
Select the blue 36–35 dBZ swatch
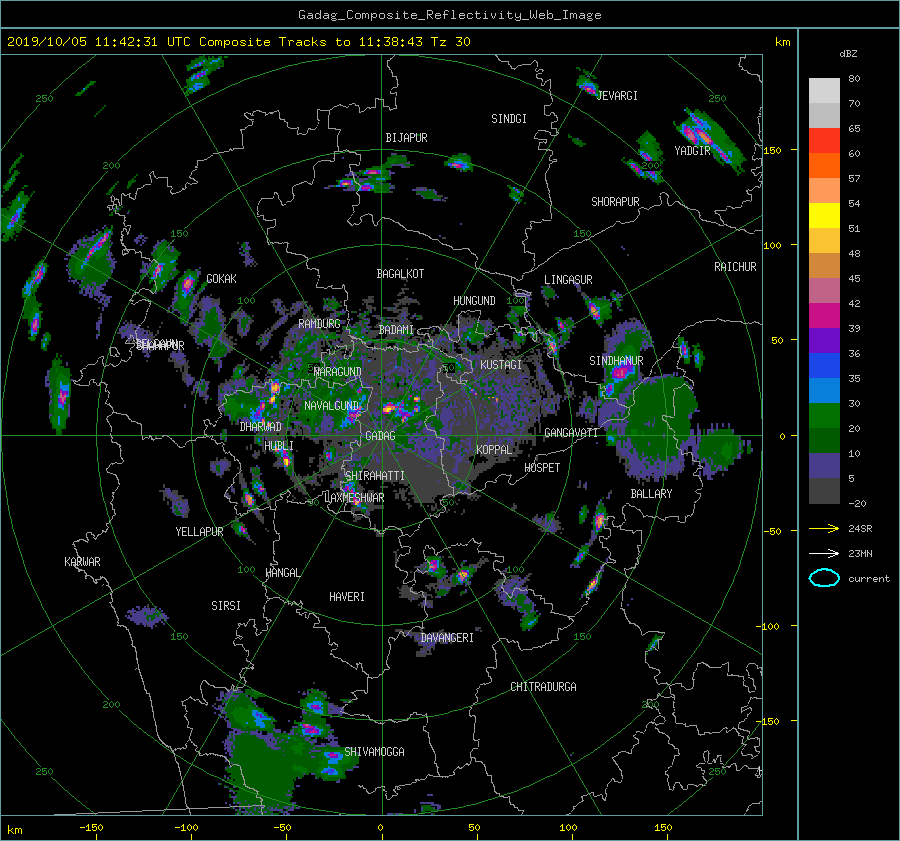[x=824, y=366]
